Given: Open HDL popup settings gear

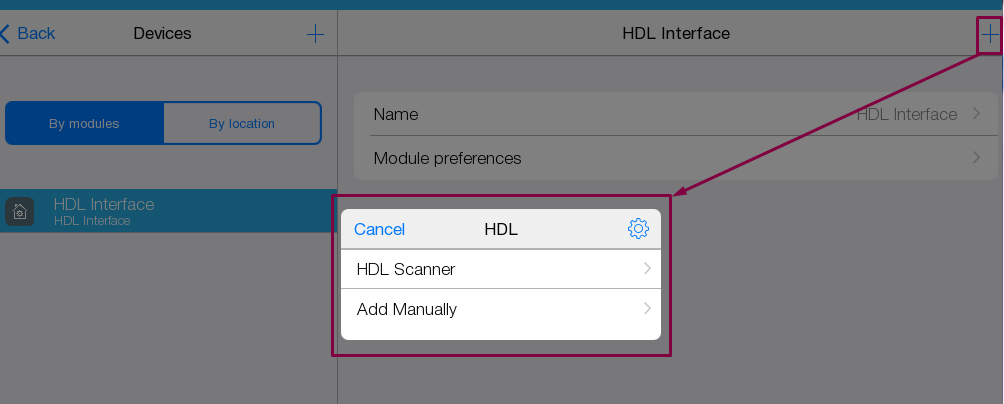Looking at the screenshot, I should (x=638, y=229).
